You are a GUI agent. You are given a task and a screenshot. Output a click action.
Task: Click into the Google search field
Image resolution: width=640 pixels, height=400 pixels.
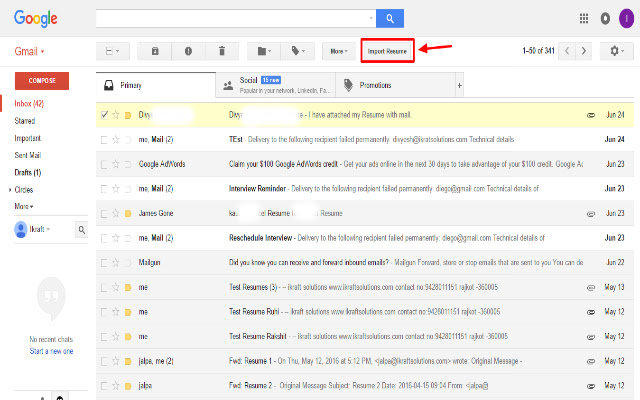pos(233,18)
